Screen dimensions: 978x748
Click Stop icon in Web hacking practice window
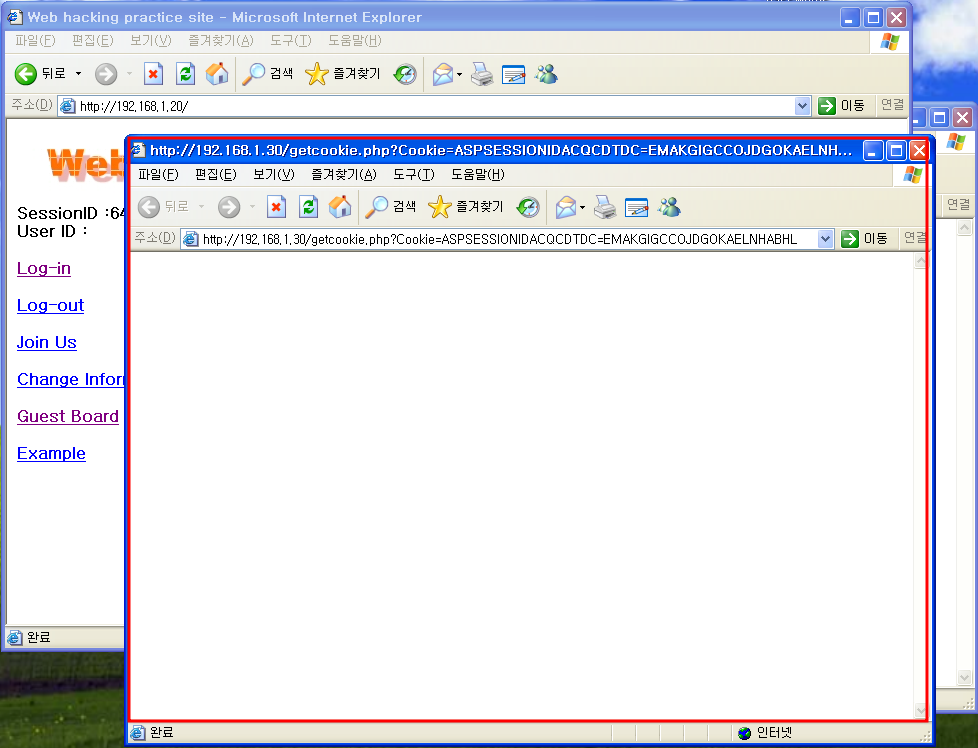coord(153,74)
